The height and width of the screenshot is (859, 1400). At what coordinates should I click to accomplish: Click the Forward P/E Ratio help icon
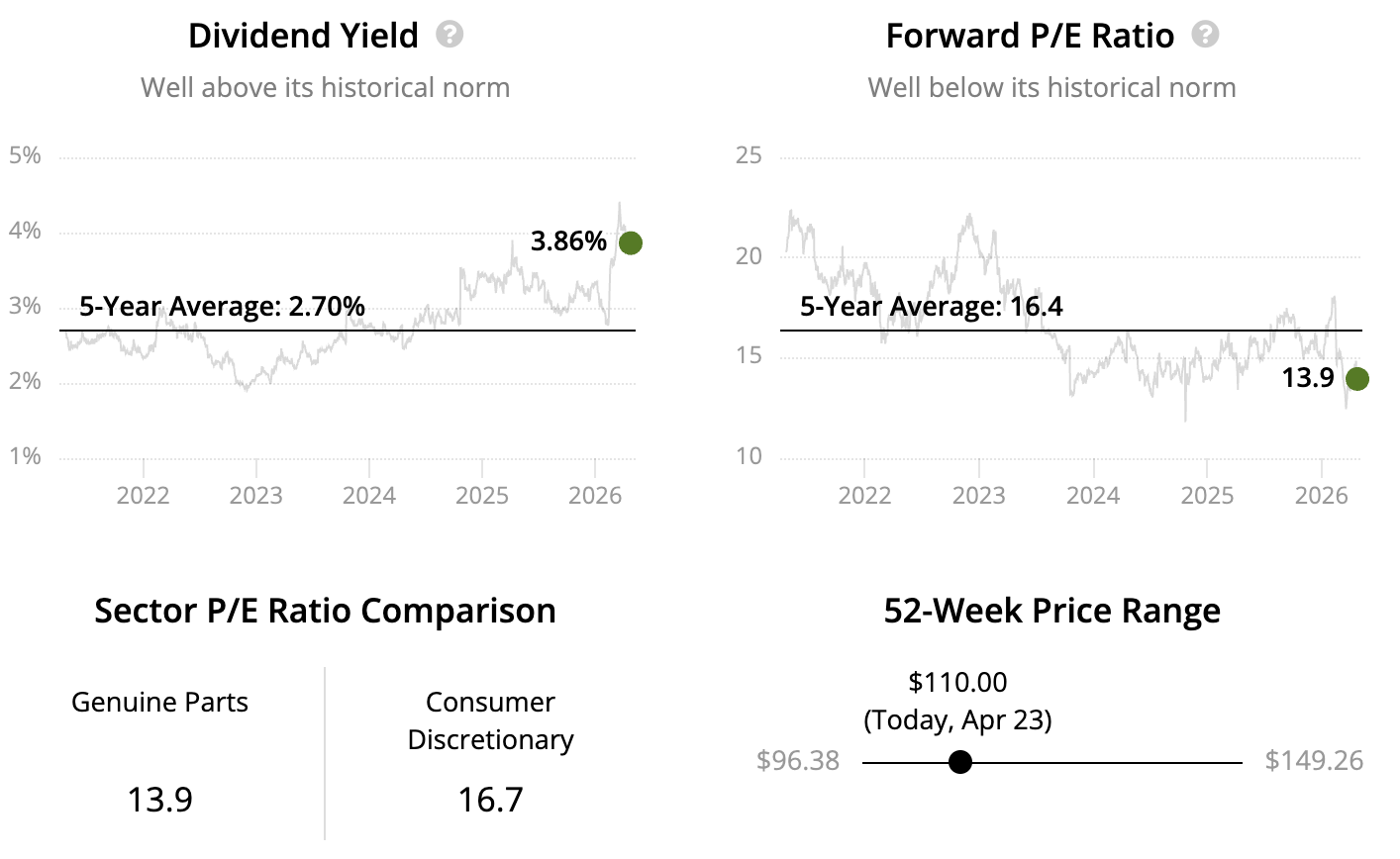[x=1205, y=36]
